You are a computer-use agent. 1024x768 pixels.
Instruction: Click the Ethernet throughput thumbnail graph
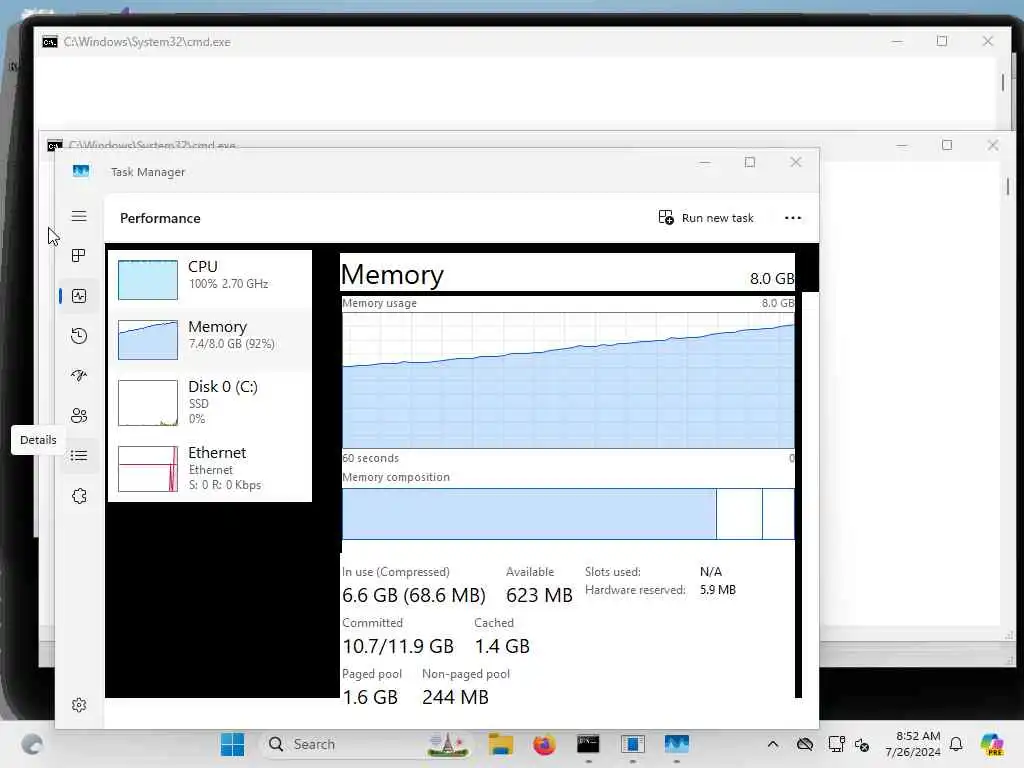pyautogui.click(x=148, y=469)
